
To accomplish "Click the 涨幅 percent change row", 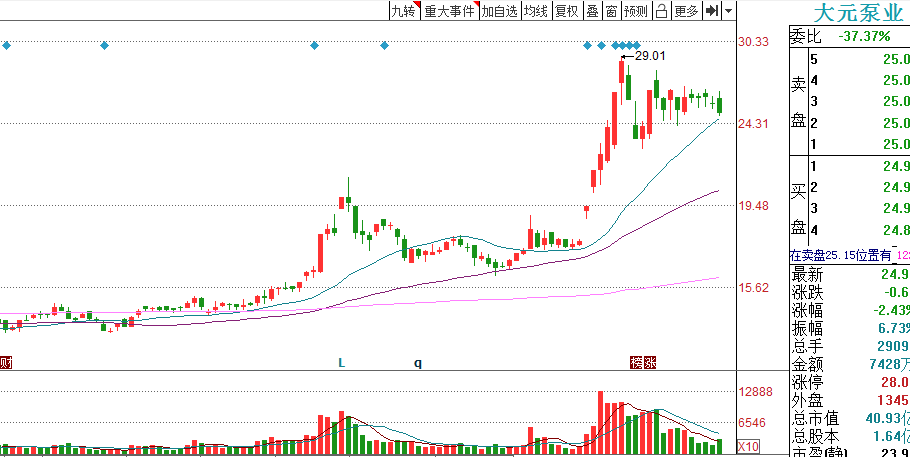I will [850, 310].
